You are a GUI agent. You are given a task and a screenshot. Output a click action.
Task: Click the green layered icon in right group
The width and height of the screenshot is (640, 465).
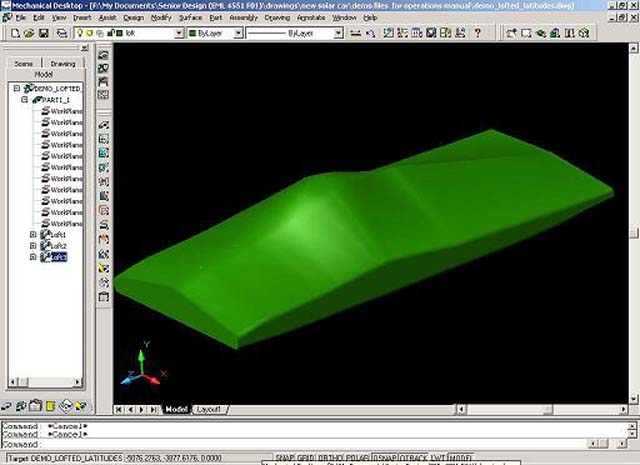pyautogui.click(x=541, y=33)
